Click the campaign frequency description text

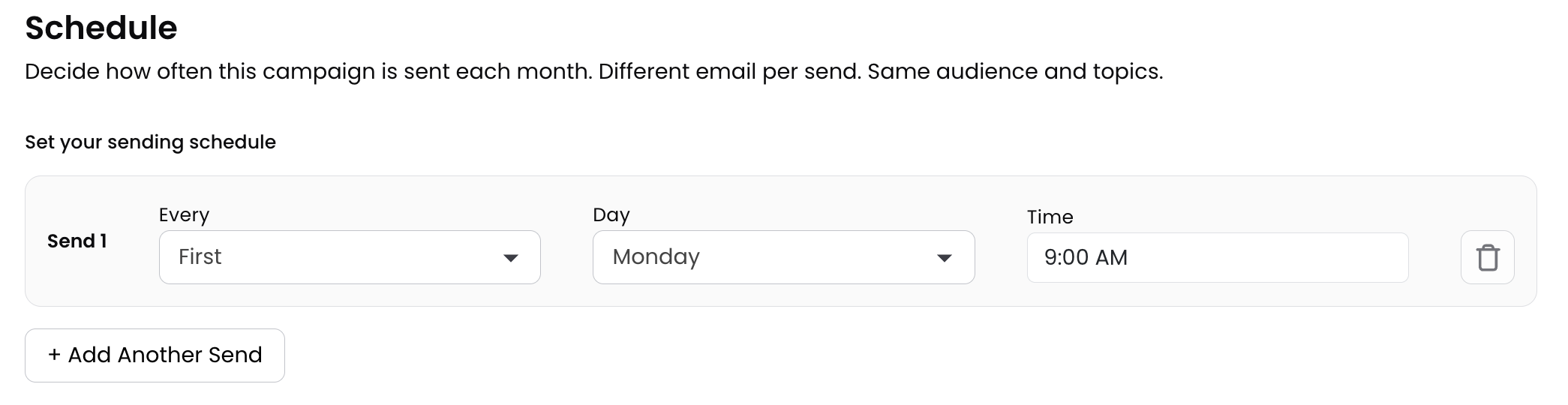pyautogui.click(x=593, y=71)
